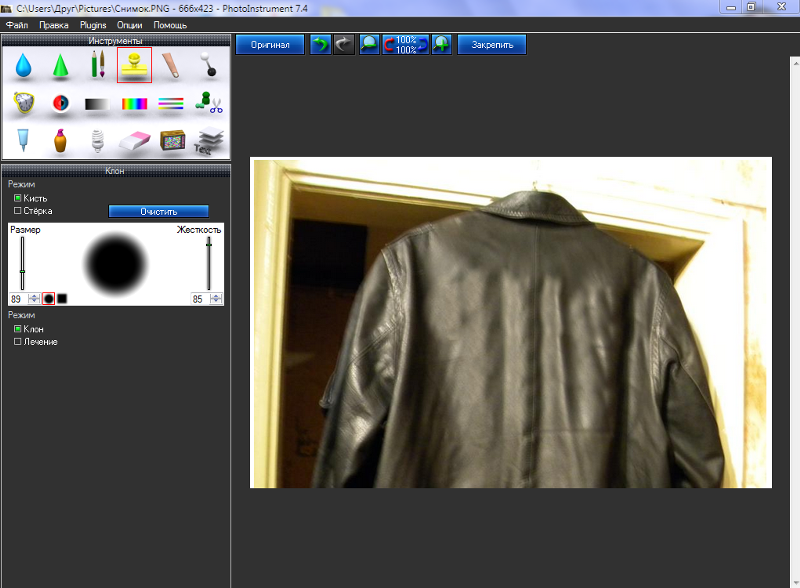Image resolution: width=800 pixels, height=588 pixels.
Task: Enable the Стёрка mode checkbox
Action: click(x=18, y=211)
